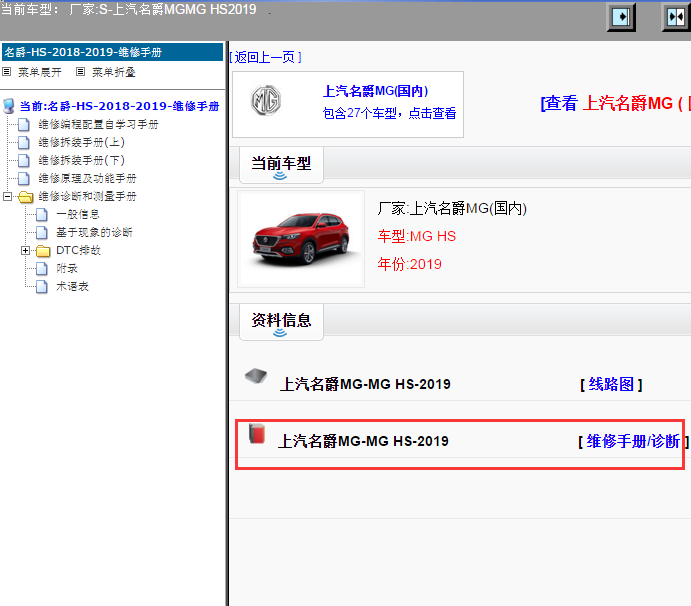
Task: Click the gray wiring diagram icon
Action: pos(256,376)
